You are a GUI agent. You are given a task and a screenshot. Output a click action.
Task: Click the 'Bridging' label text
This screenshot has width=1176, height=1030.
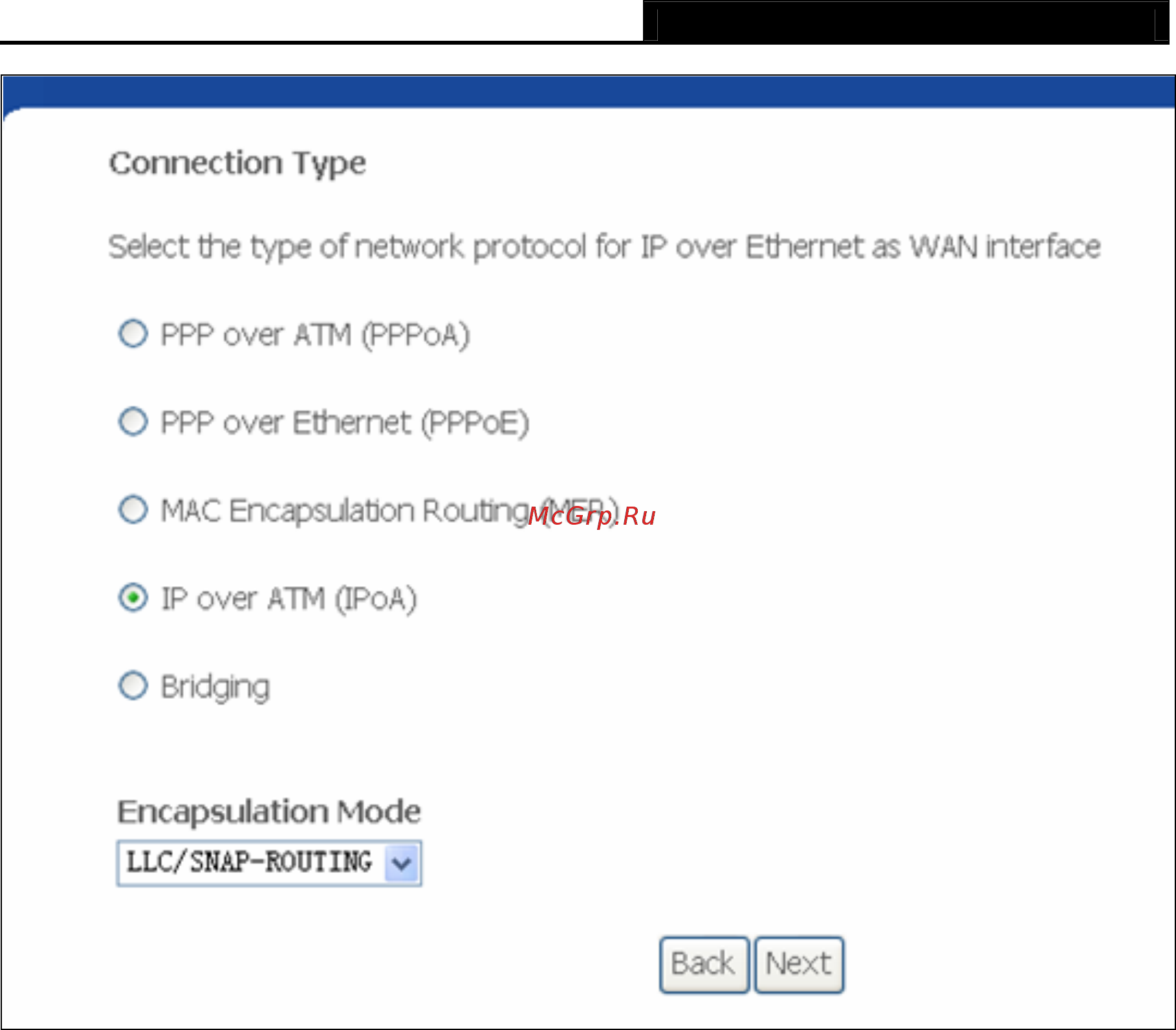point(215,687)
